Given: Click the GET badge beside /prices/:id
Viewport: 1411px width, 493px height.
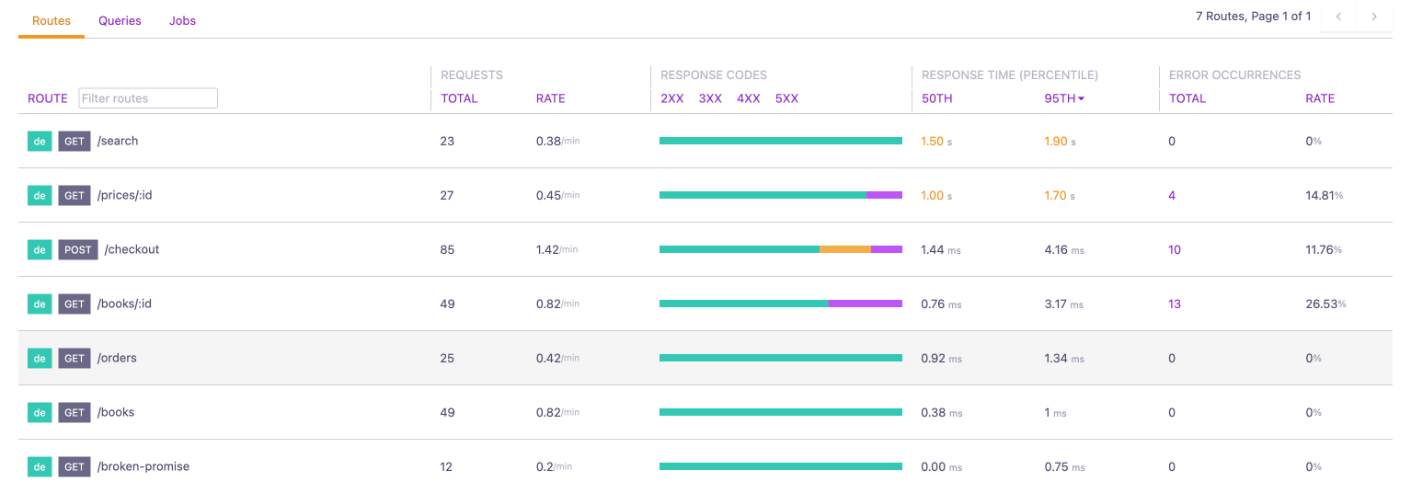Looking at the screenshot, I should click(74, 196).
